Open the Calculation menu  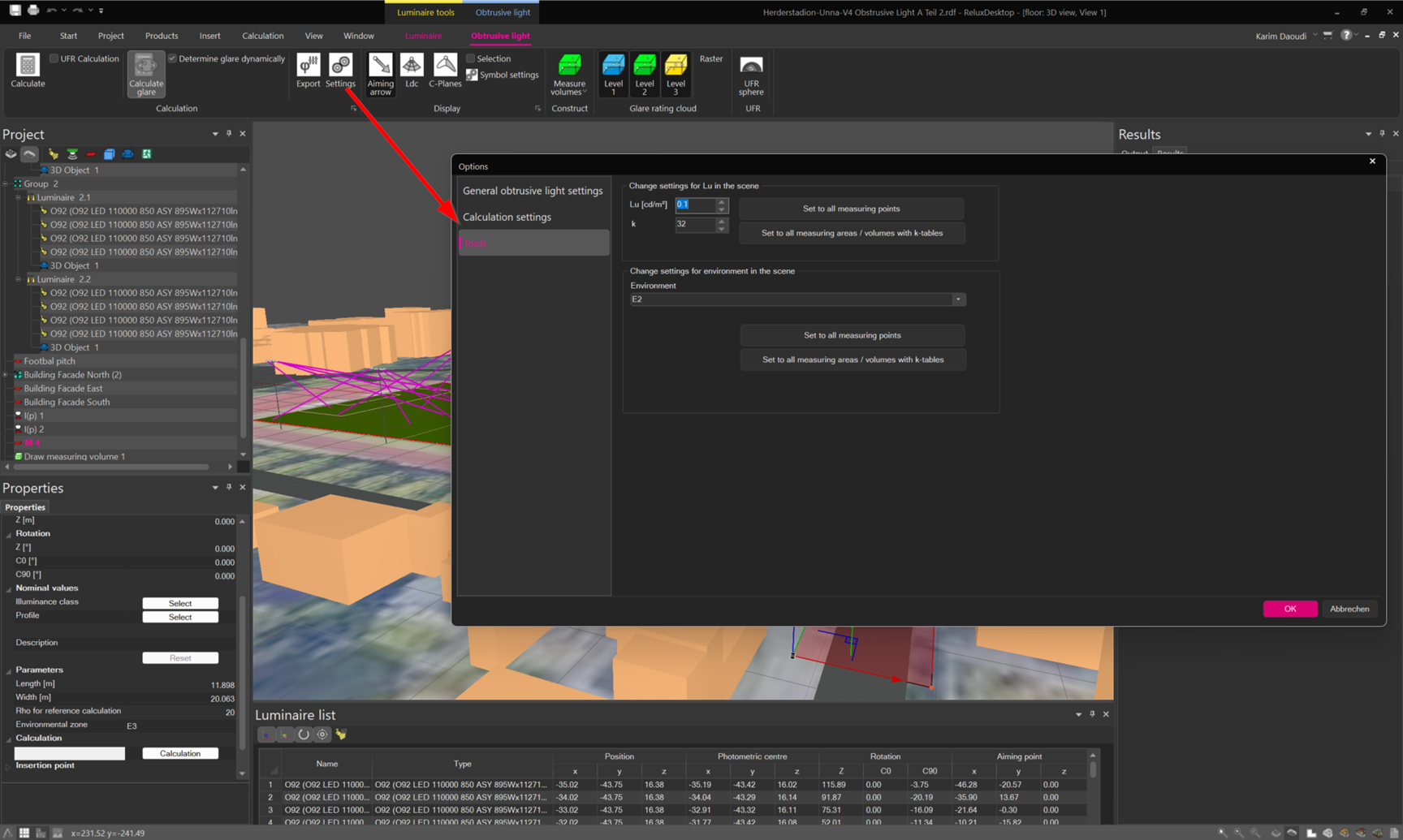[262, 36]
